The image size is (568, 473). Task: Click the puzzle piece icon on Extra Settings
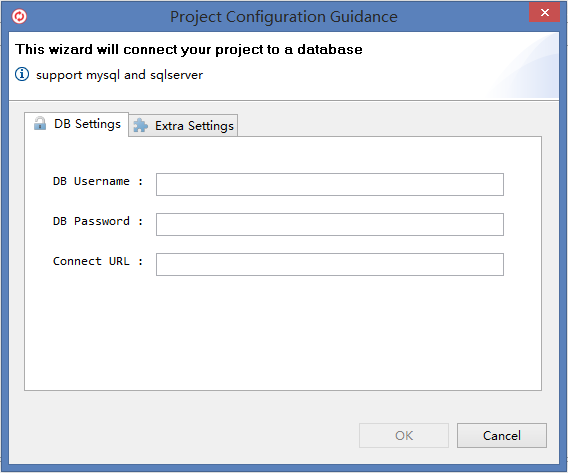click(x=141, y=125)
